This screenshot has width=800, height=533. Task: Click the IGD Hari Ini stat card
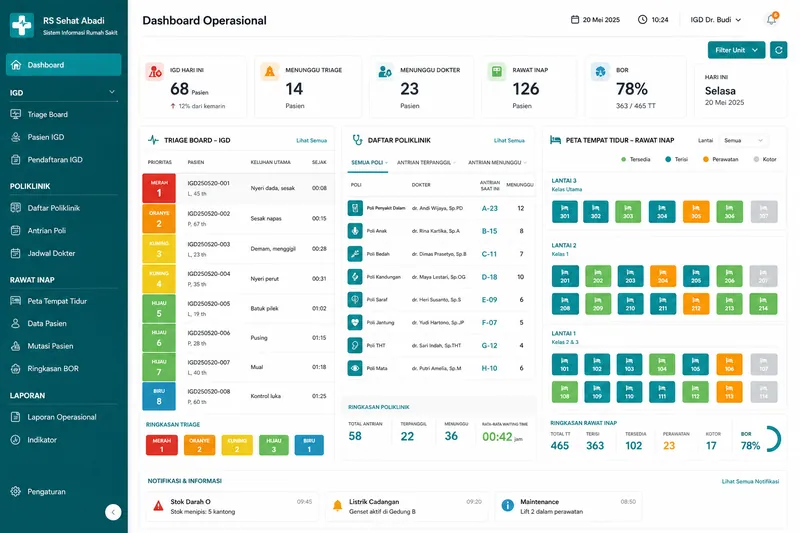point(193,87)
